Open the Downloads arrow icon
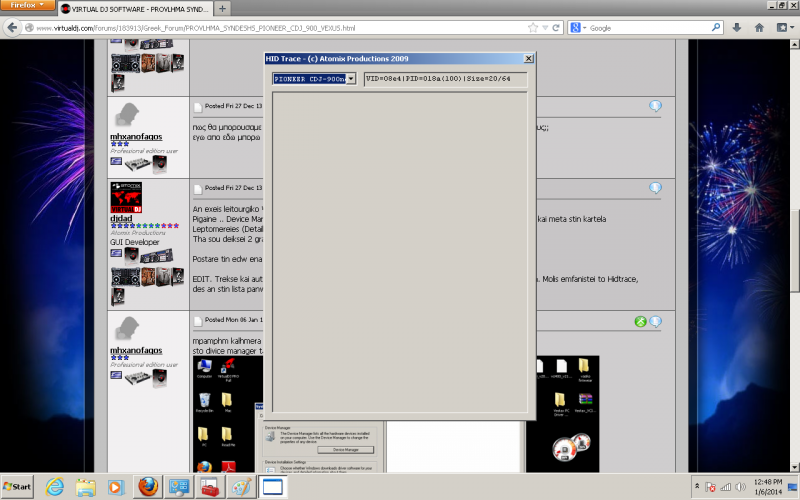 pyautogui.click(x=737, y=28)
